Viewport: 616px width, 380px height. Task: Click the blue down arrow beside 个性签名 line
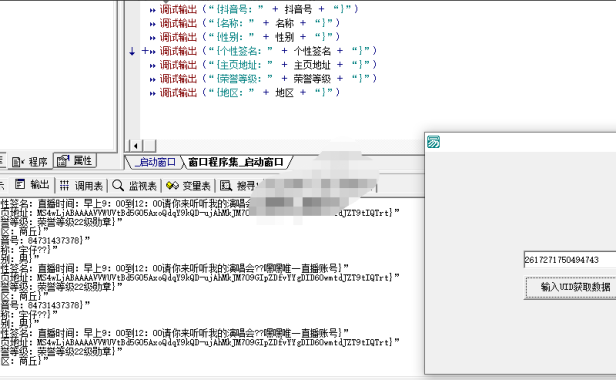click(132, 51)
